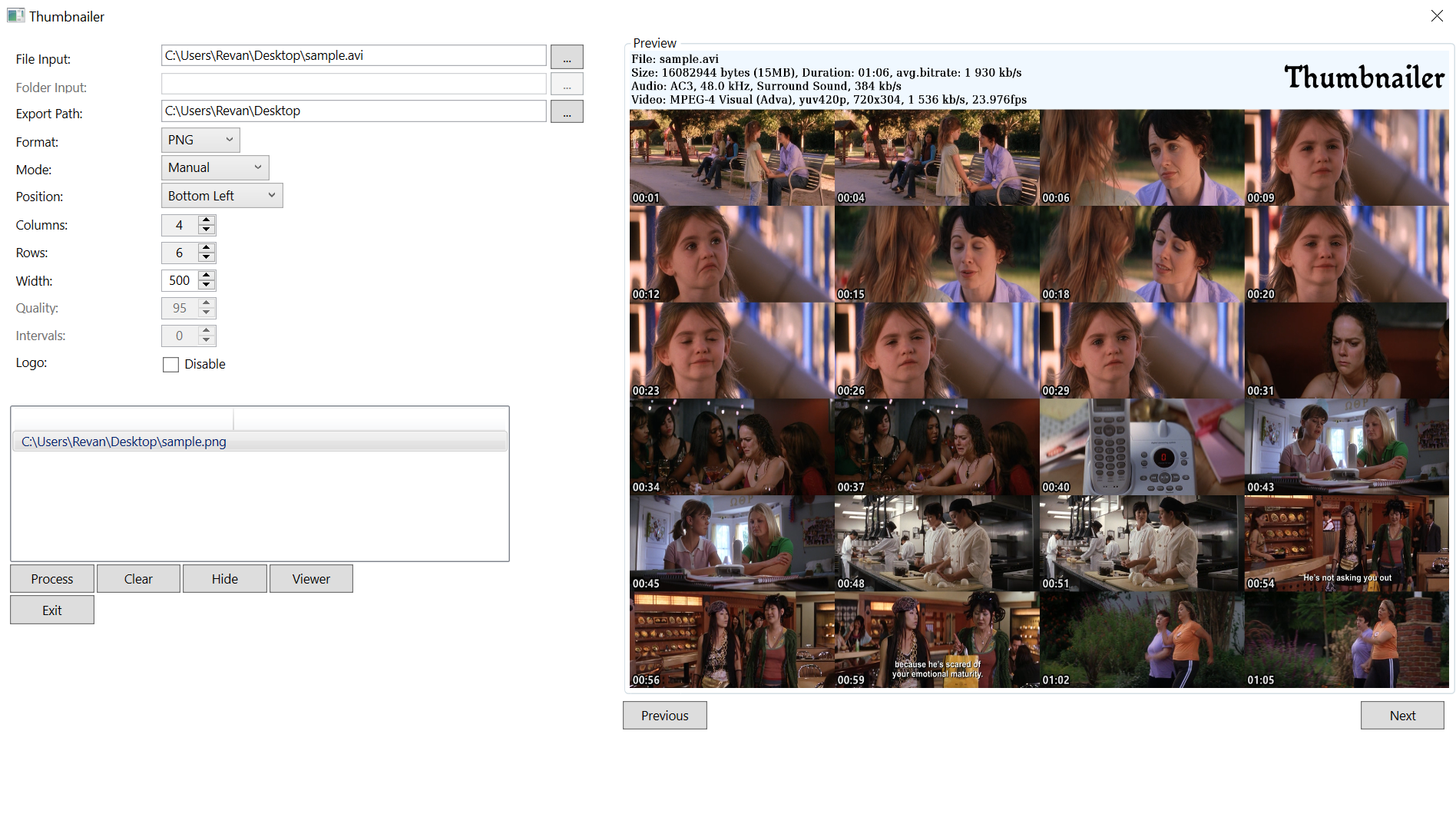Increase the Columns value
The image size is (1456, 817).
[206, 220]
